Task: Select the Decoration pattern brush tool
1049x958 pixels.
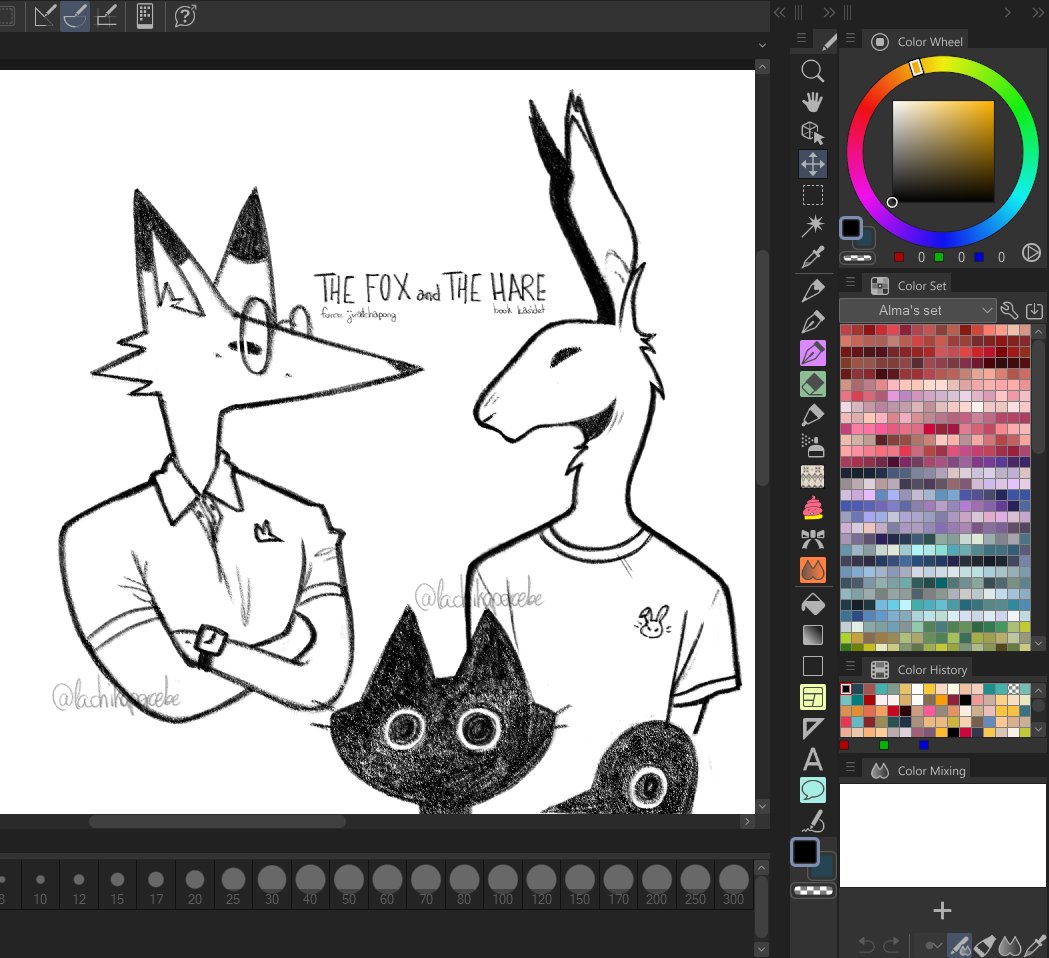Action: [x=812, y=476]
